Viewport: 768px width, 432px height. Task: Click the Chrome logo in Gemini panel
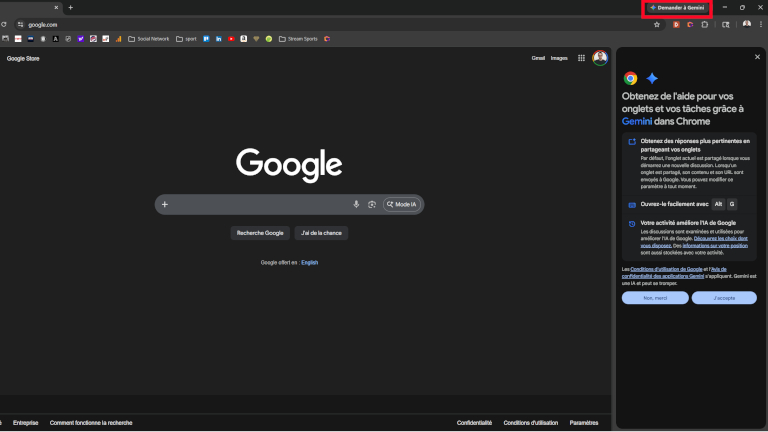pyautogui.click(x=630, y=78)
